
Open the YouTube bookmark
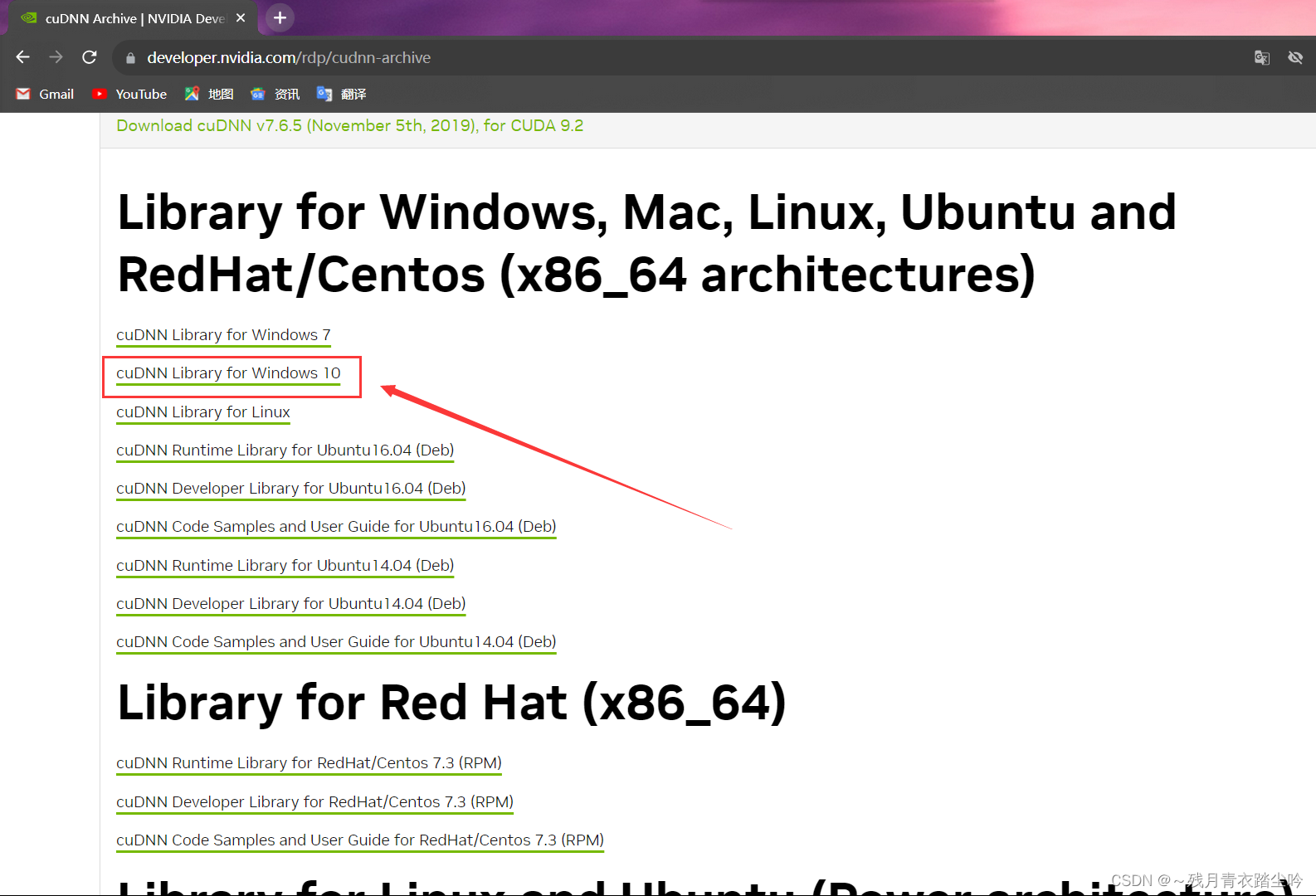(129, 95)
